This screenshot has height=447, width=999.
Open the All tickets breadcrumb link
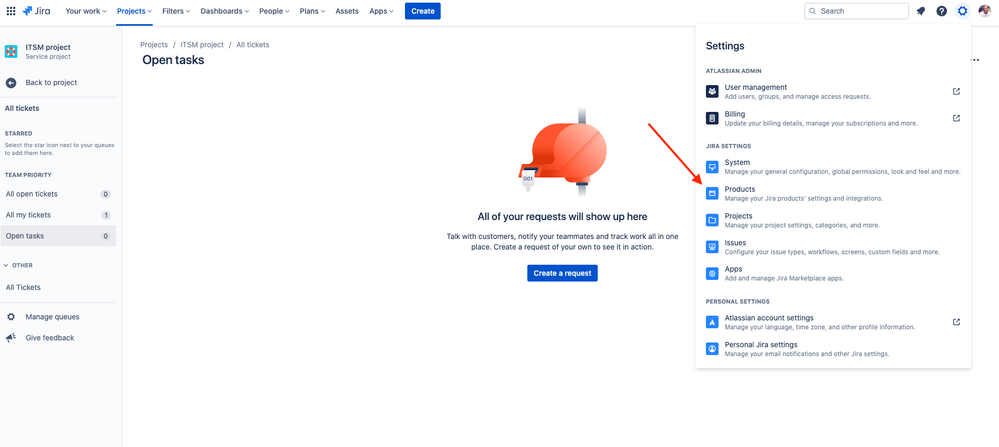point(253,45)
